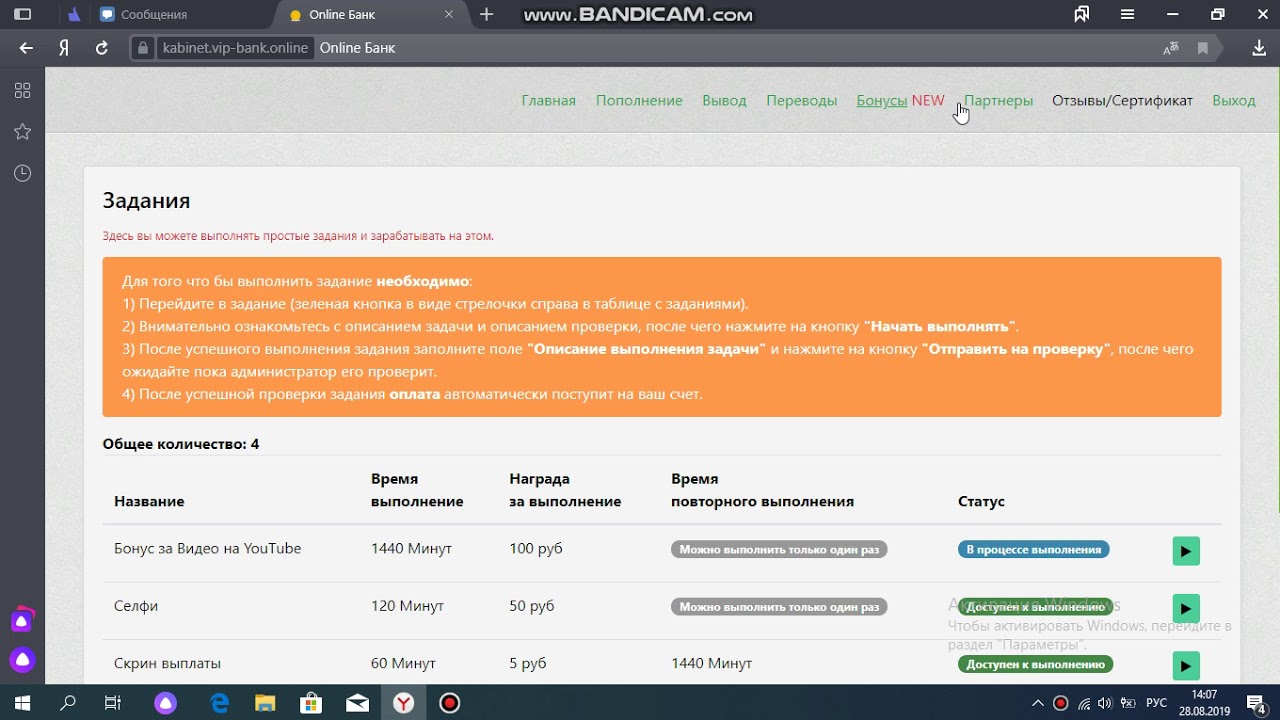Screen dimensions: 1280x720
Task: Open File Explorer from the taskbar
Action: point(264,703)
